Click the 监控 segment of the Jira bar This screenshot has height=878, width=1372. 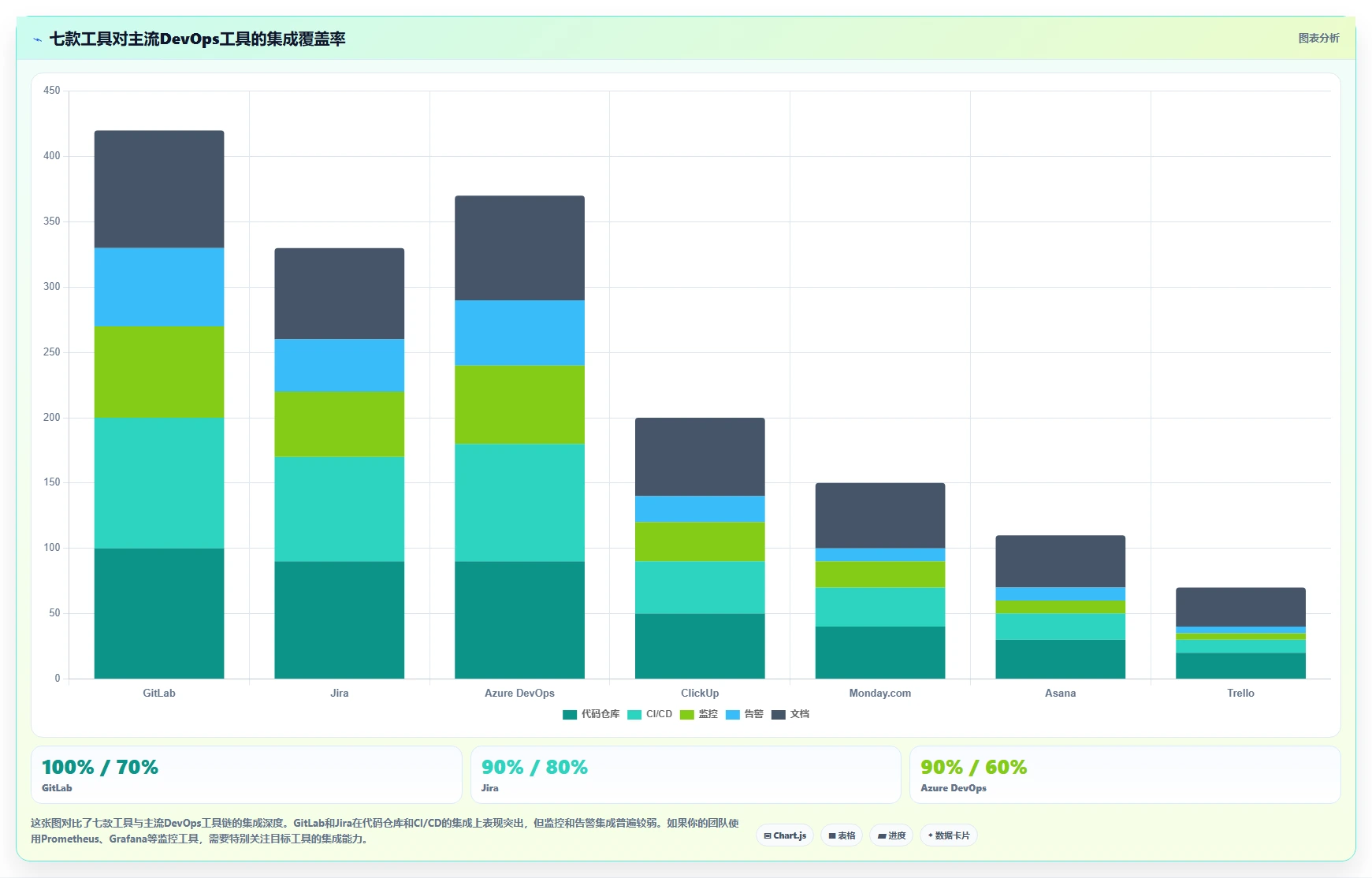(340, 424)
